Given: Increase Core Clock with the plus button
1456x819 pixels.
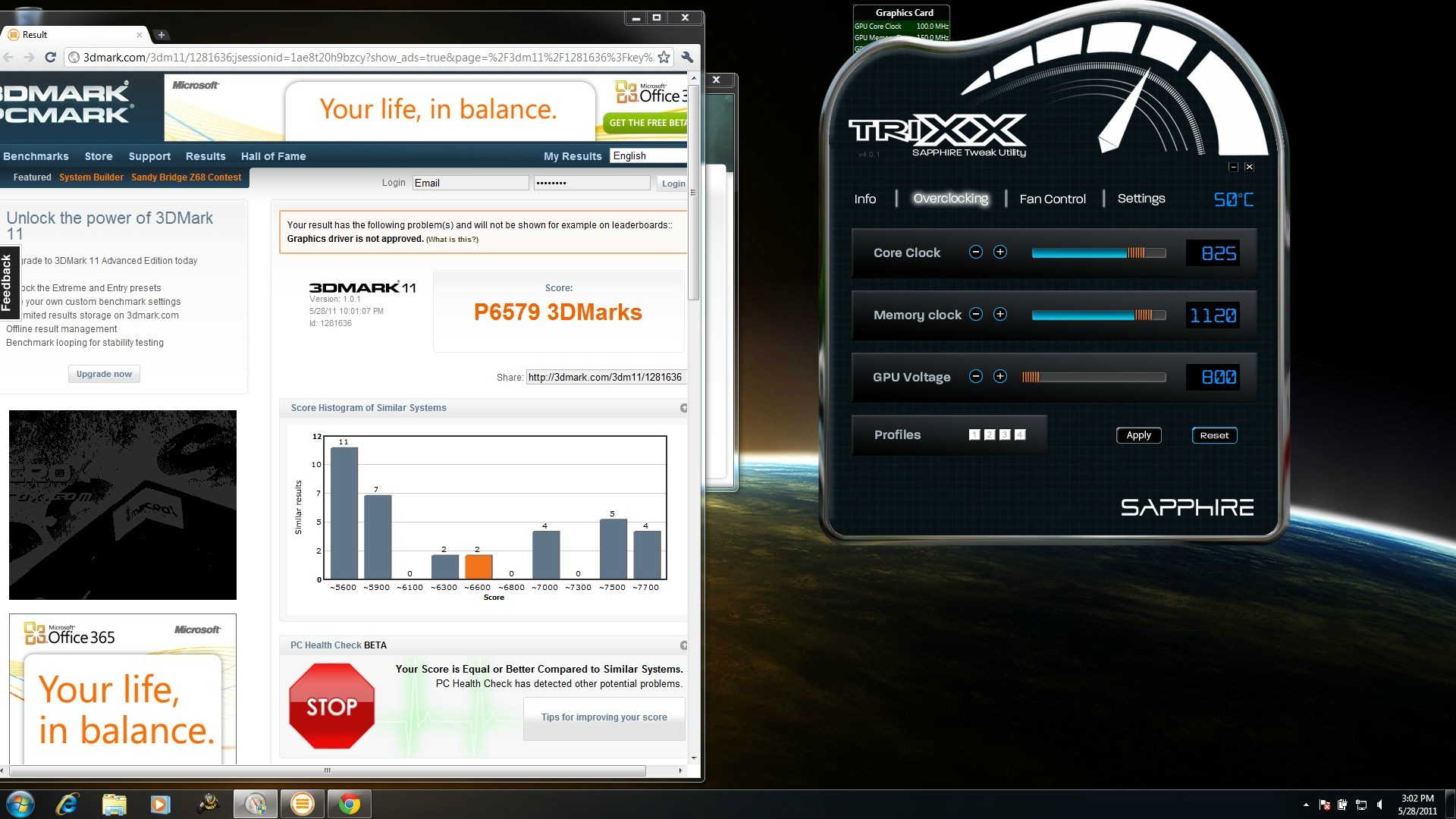Looking at the screenshot, I should [x=1000, y=253].
